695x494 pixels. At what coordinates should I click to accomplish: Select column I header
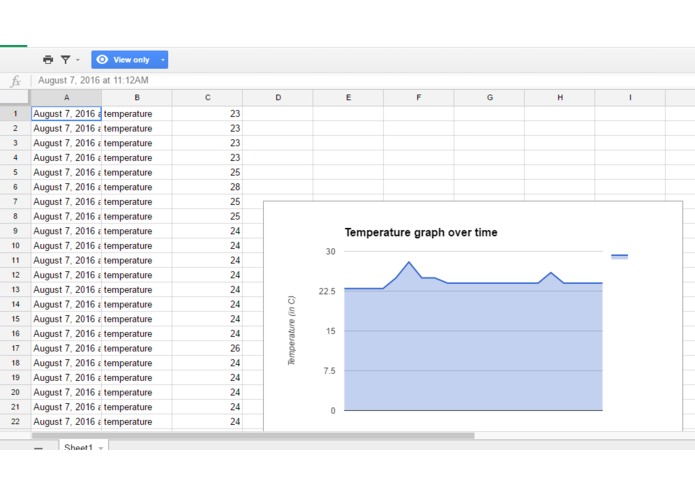(630, 97)
